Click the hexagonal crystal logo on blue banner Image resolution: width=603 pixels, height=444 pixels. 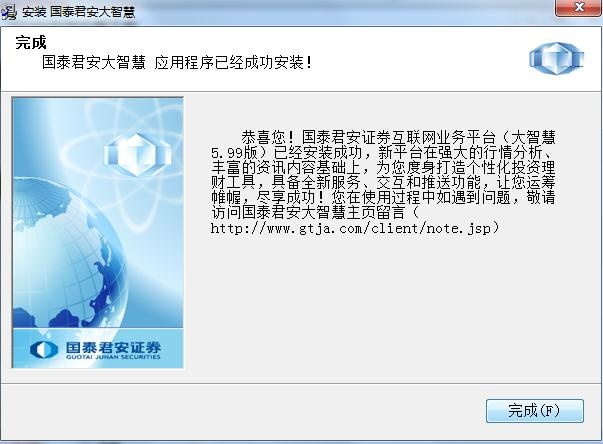(137, 154)
